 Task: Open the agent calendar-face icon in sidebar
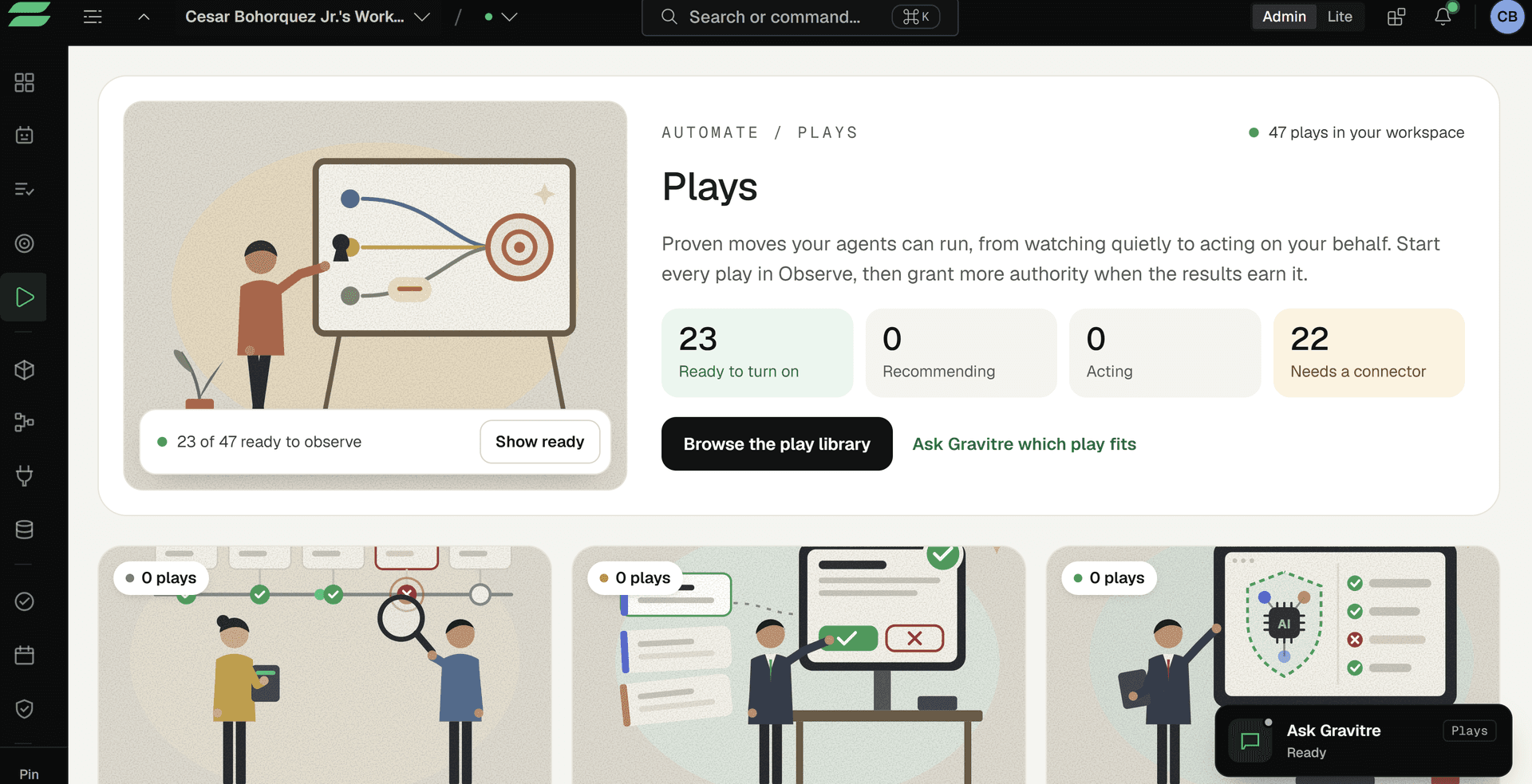[25, 136]
